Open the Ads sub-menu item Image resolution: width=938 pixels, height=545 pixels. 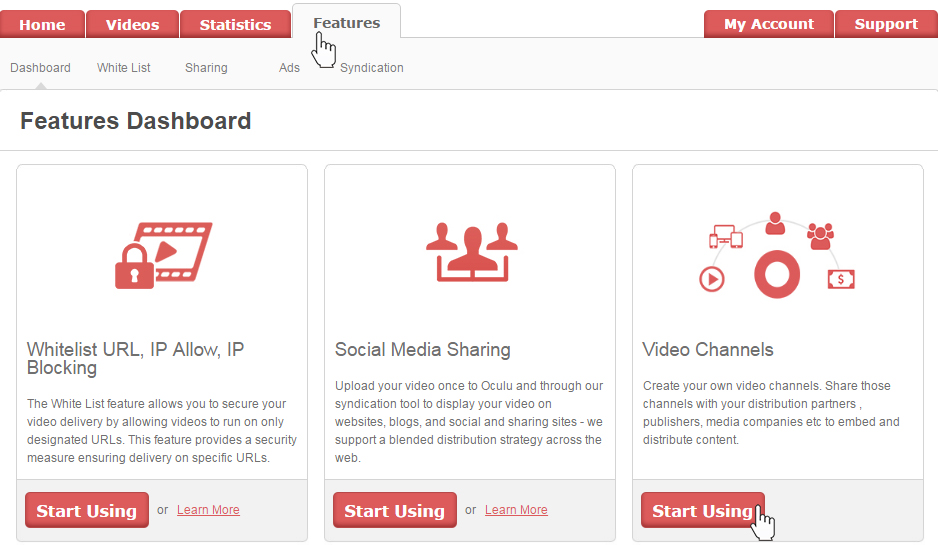[289, 68]
